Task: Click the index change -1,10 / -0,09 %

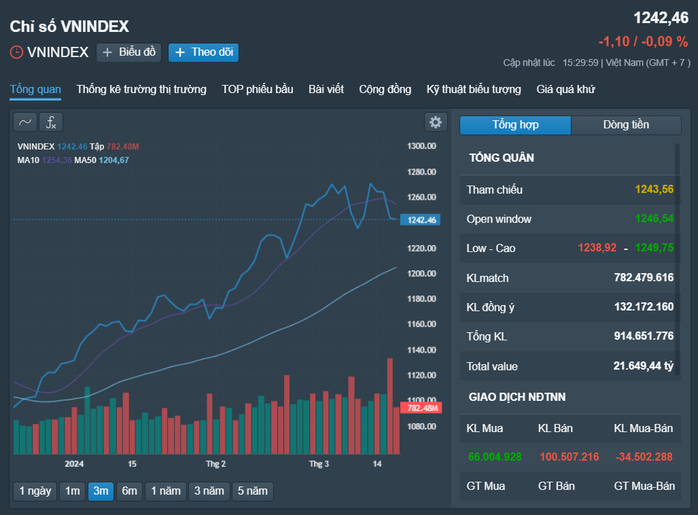Action: (x=643, y=41)
